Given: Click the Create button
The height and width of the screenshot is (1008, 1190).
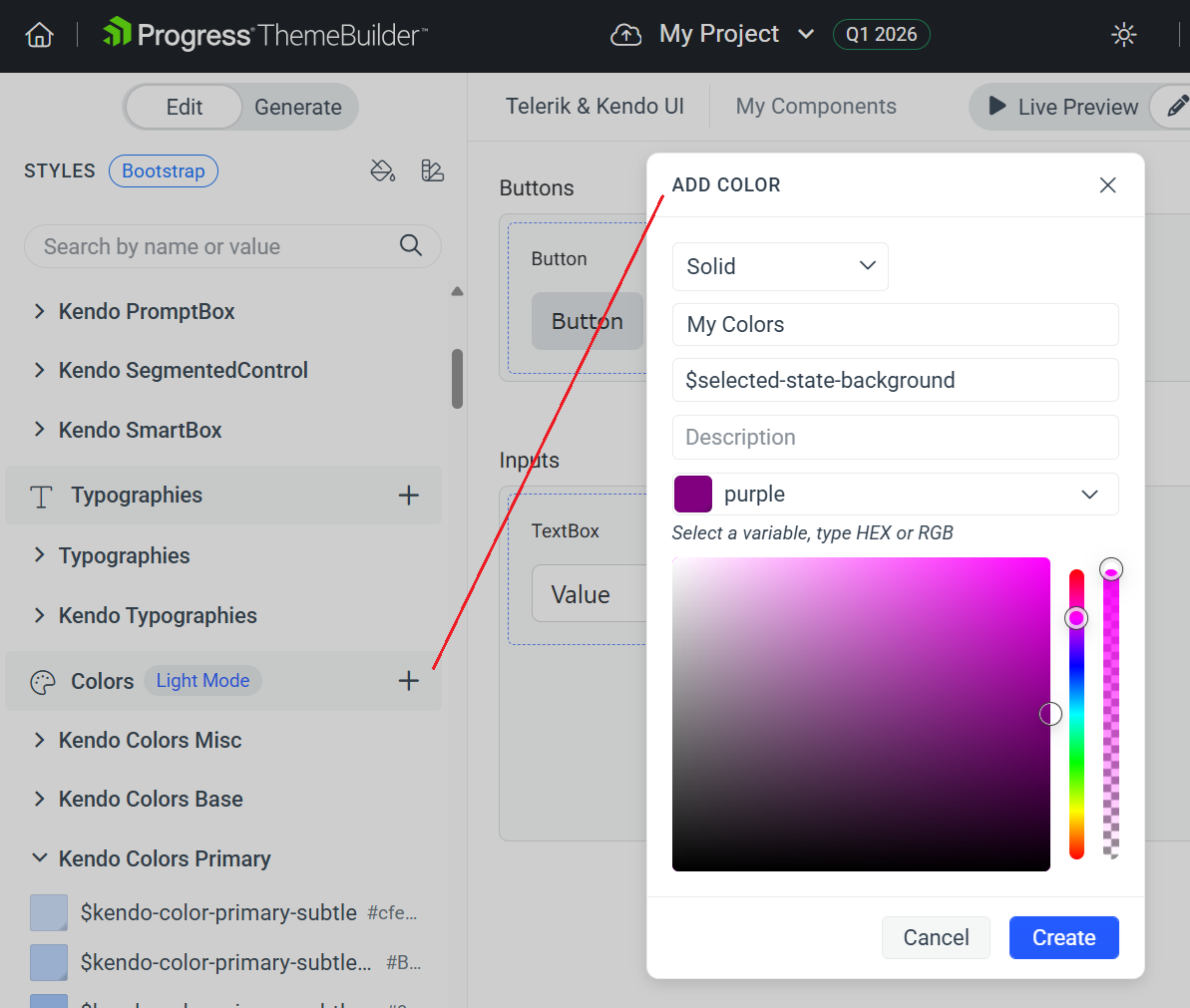Looking at the screenshot, I should [1063, 937].
